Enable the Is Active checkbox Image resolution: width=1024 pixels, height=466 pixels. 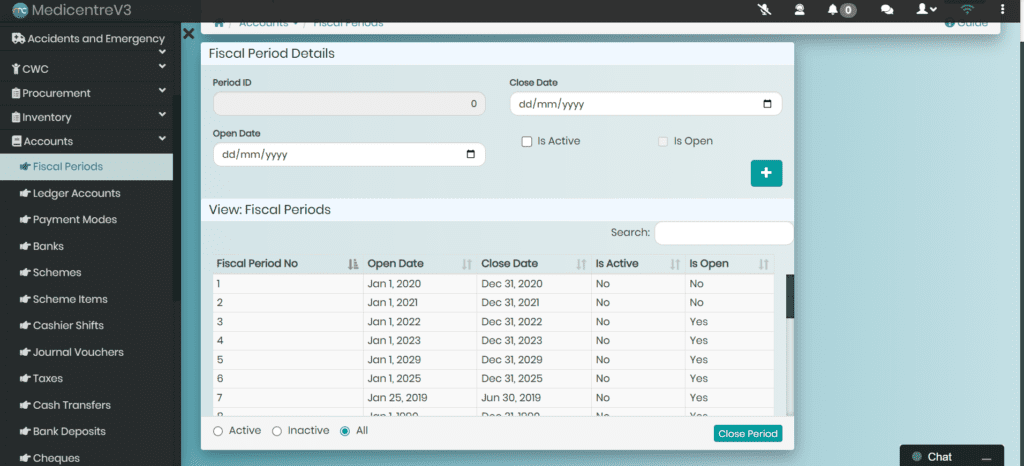(527, 142)
